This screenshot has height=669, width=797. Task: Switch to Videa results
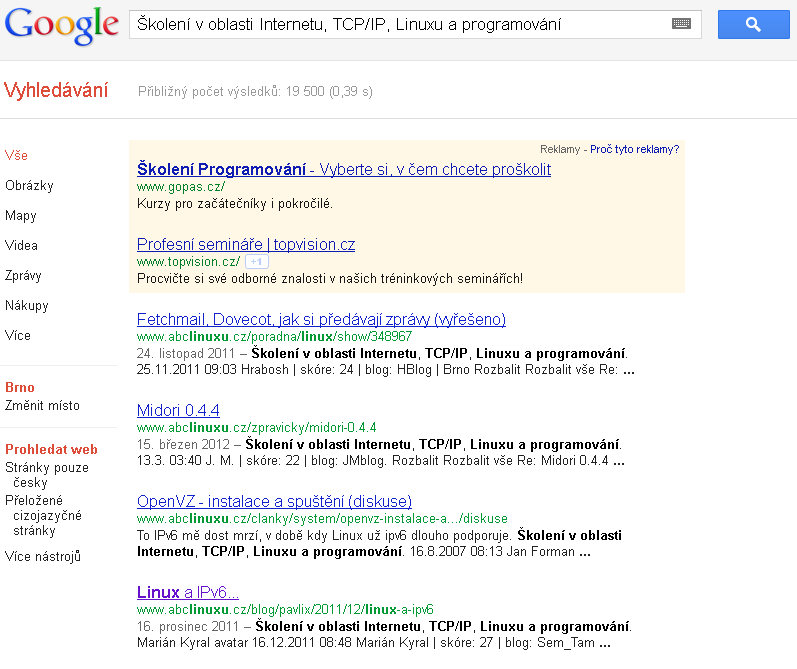click(21, 246)
